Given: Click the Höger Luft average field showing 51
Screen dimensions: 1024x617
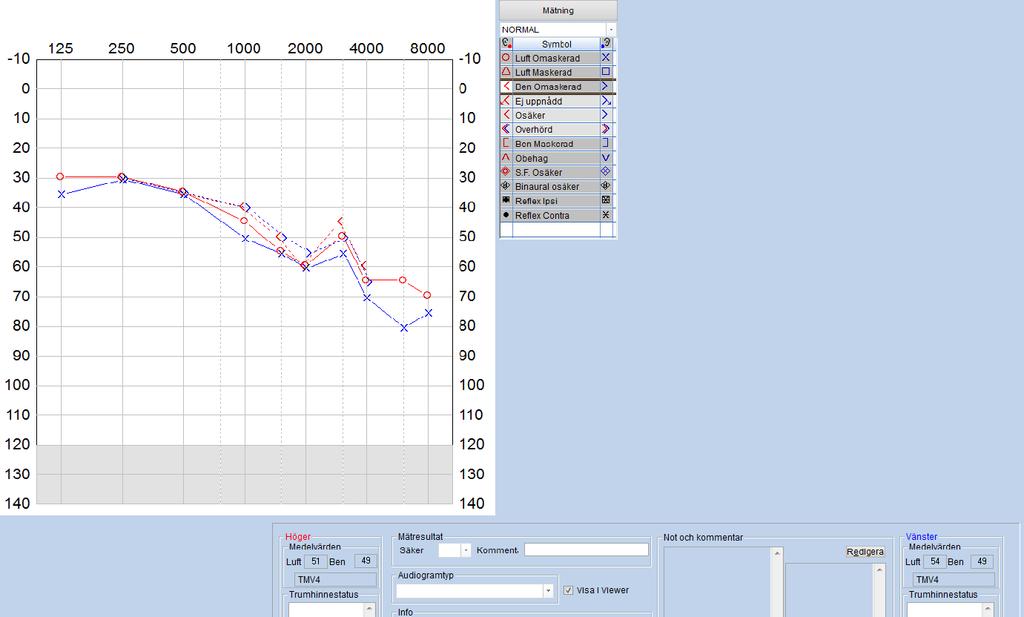Looking at the screenshot, I should tap(315, 561).
